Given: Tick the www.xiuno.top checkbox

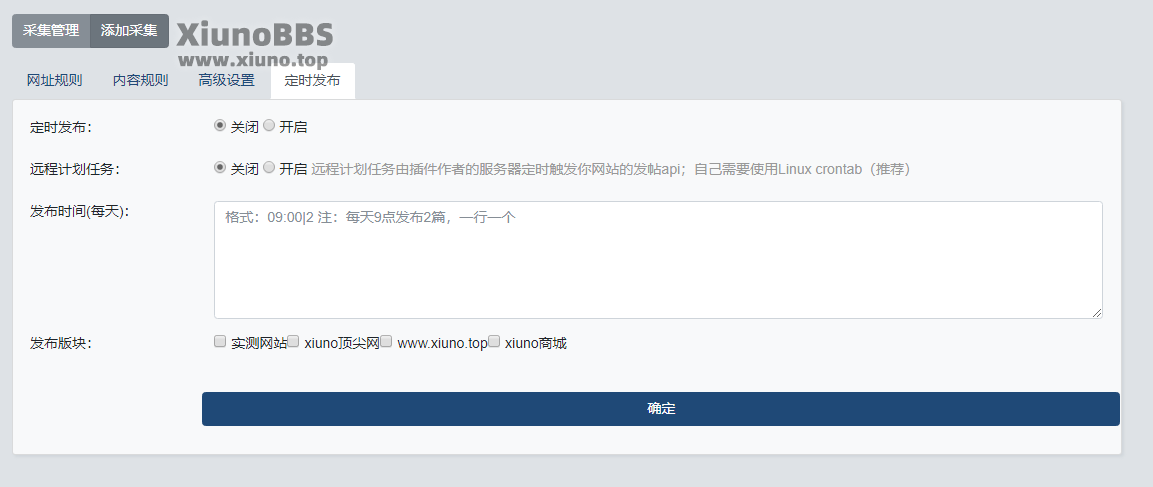Looking at the screenshot, I should [386, 341].
